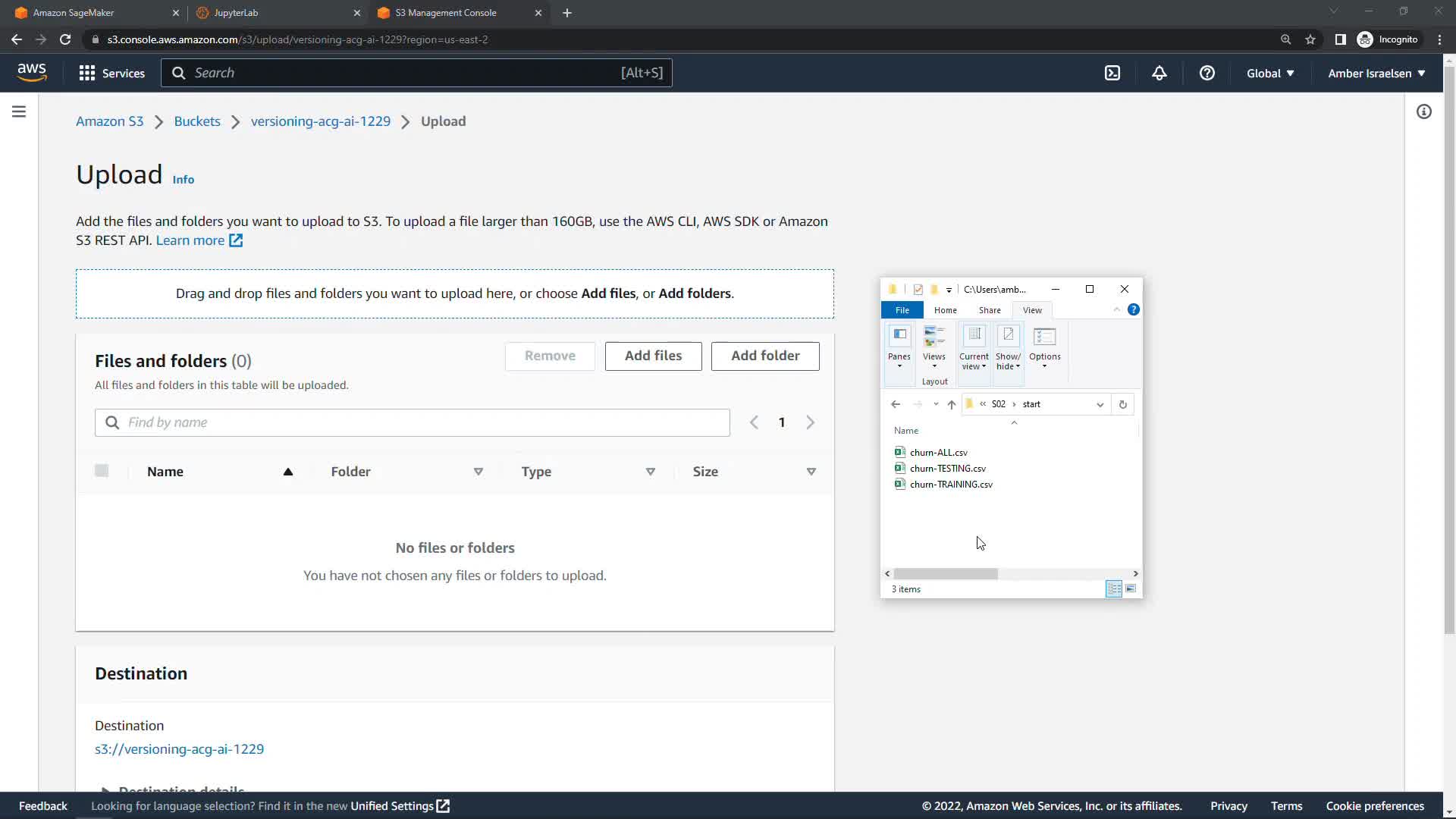The image size is (1456, 819).
Task: Click the Add files button
Action: pyautogui.click(x=653, y=356)
